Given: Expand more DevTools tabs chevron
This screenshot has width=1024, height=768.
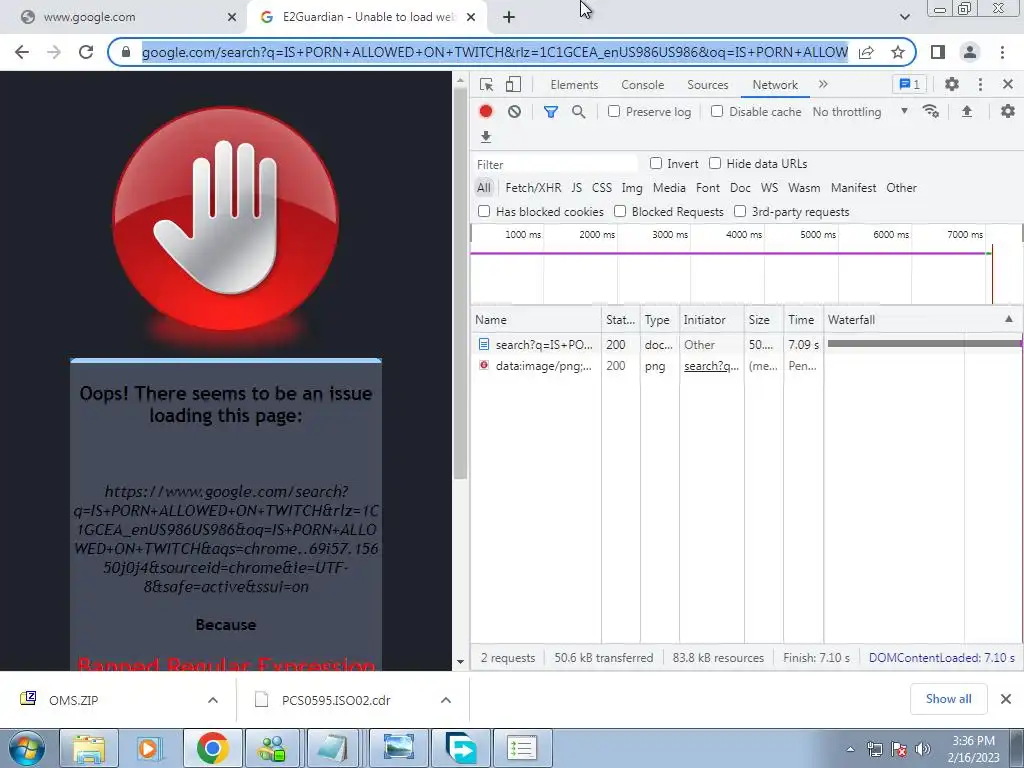Looking at the screenshot, I should (823, 84).
